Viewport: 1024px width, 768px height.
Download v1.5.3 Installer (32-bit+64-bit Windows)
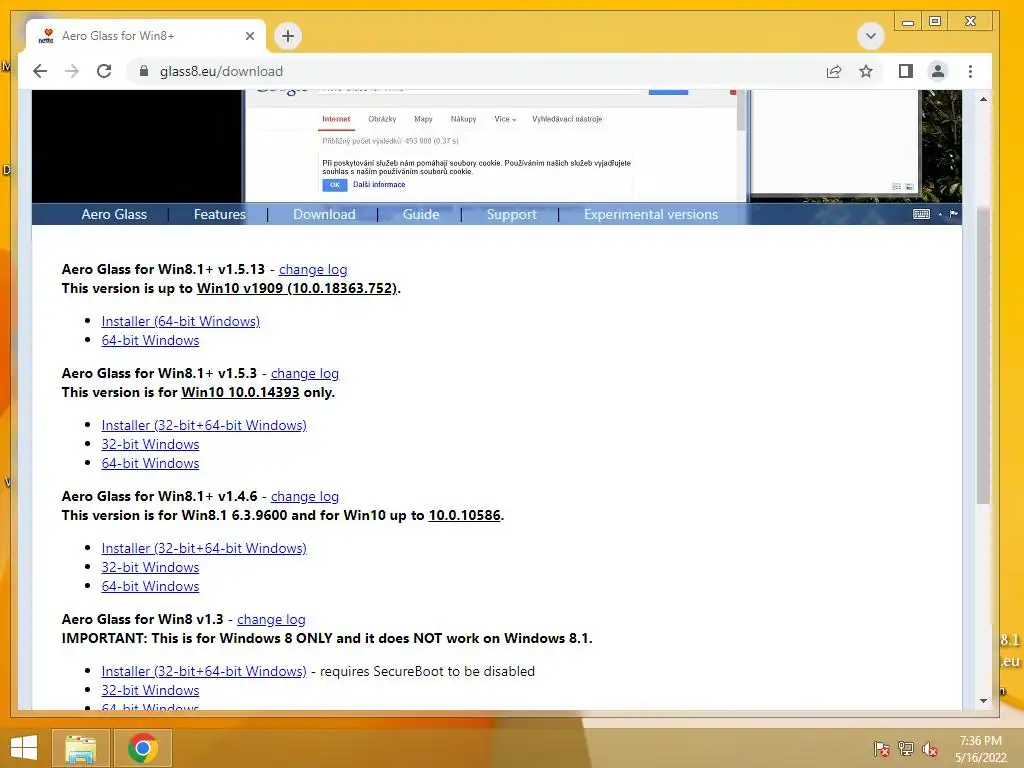[x=204, y=425]
